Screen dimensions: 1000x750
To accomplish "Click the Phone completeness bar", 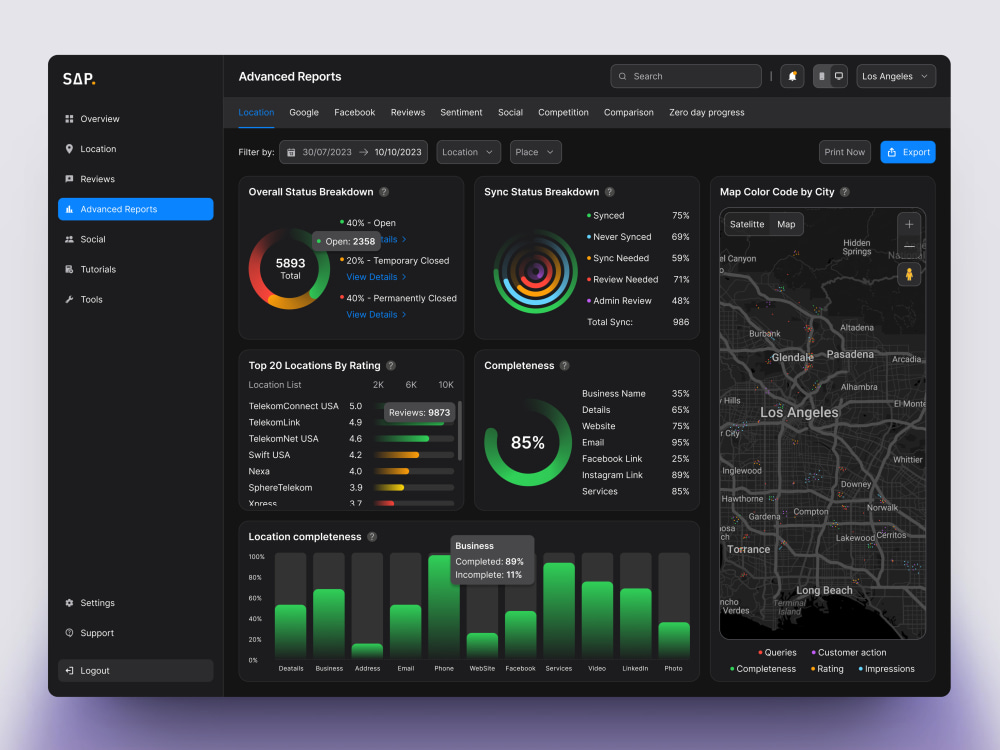I will pyautogui.click(x=444, y=606).
